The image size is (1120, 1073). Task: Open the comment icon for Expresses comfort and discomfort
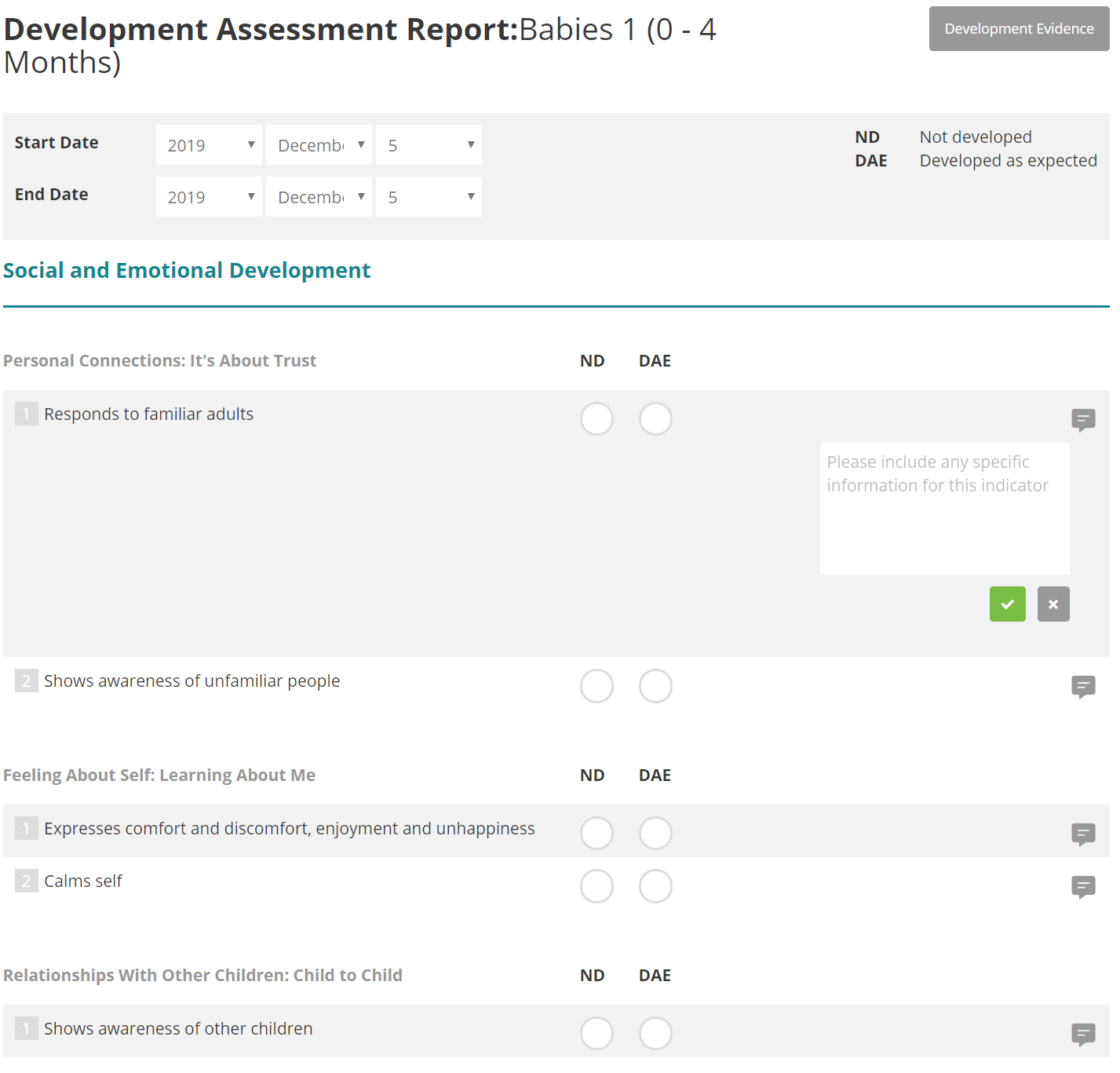pyautogui.click(x=1083, y=834)
